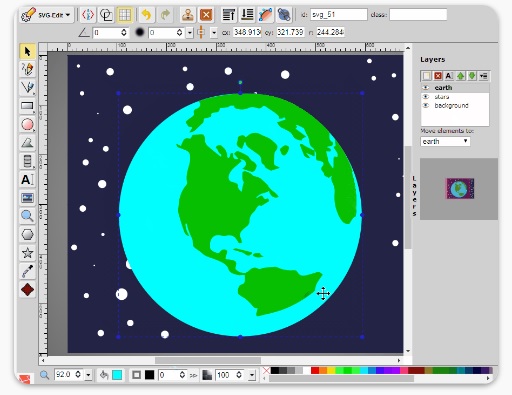Select the Eyedropper tool
The height and width of the screenshot is (395, 512).
click(27, 271)
